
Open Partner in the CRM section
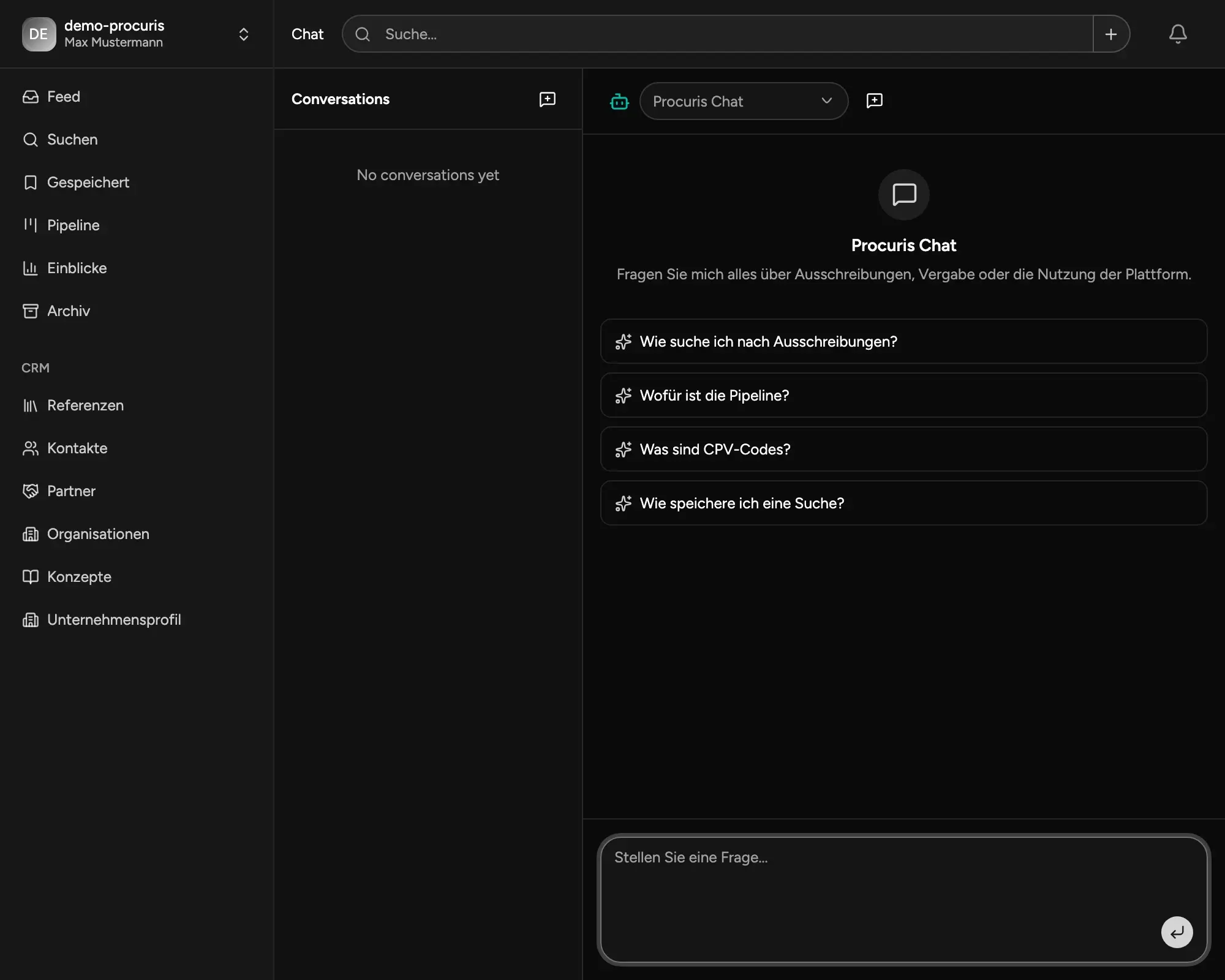coord(136,491)
